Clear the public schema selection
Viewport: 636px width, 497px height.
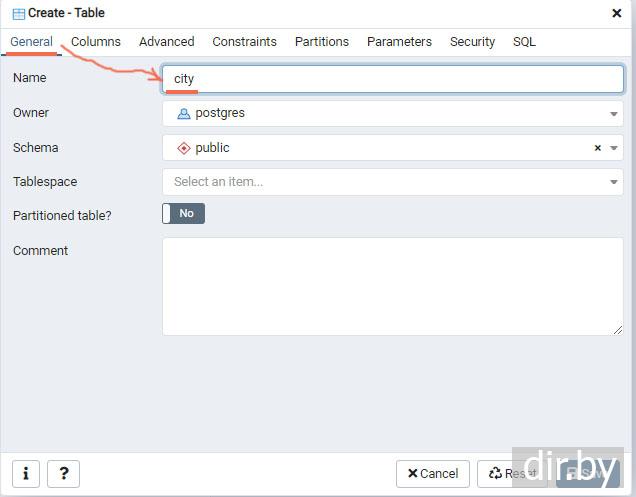[x=597, y=148]
